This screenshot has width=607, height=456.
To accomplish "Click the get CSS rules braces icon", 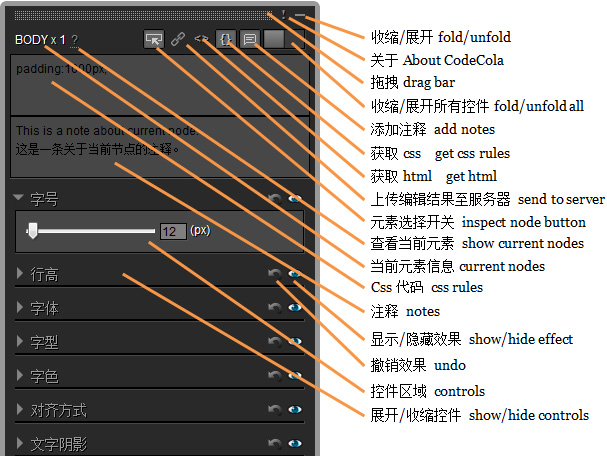I will [x=226, y=40].
